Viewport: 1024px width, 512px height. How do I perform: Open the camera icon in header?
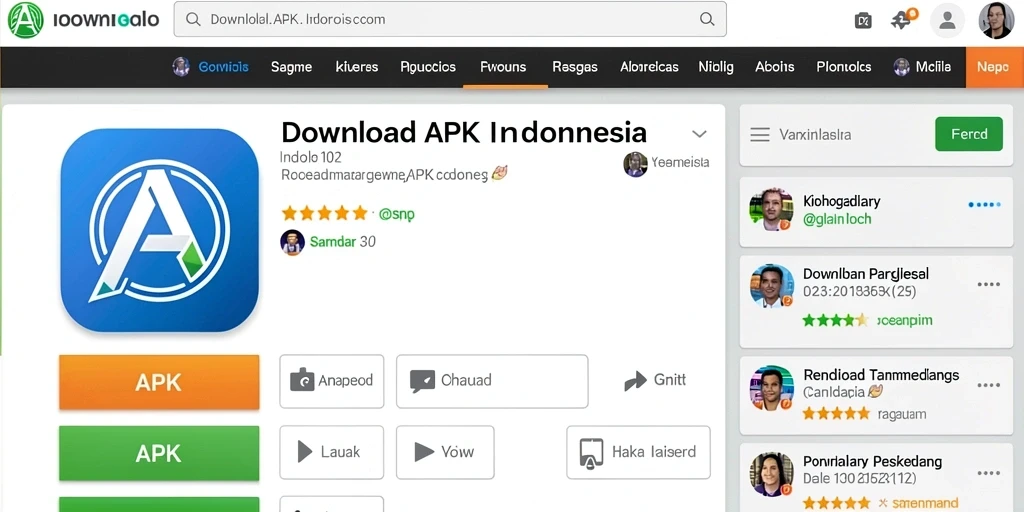coord(863,20)
